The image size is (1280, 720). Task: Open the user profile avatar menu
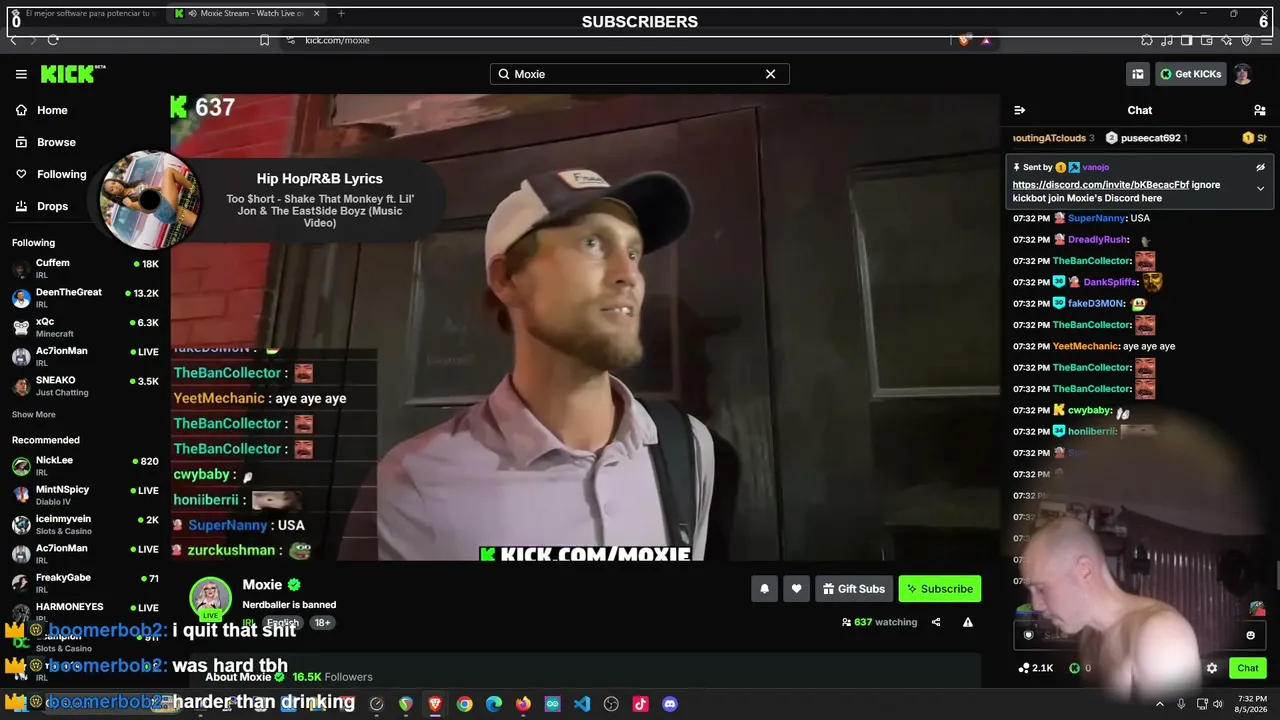1242,74
